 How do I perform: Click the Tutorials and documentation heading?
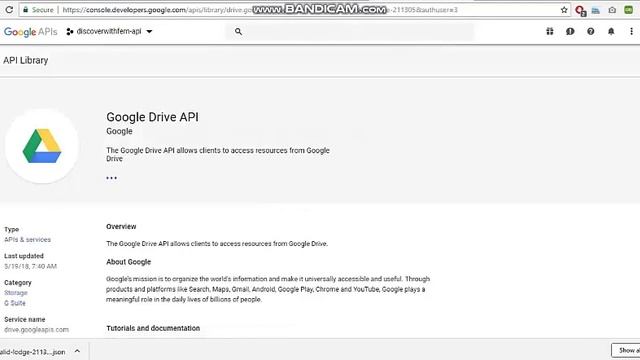point(153,328)
